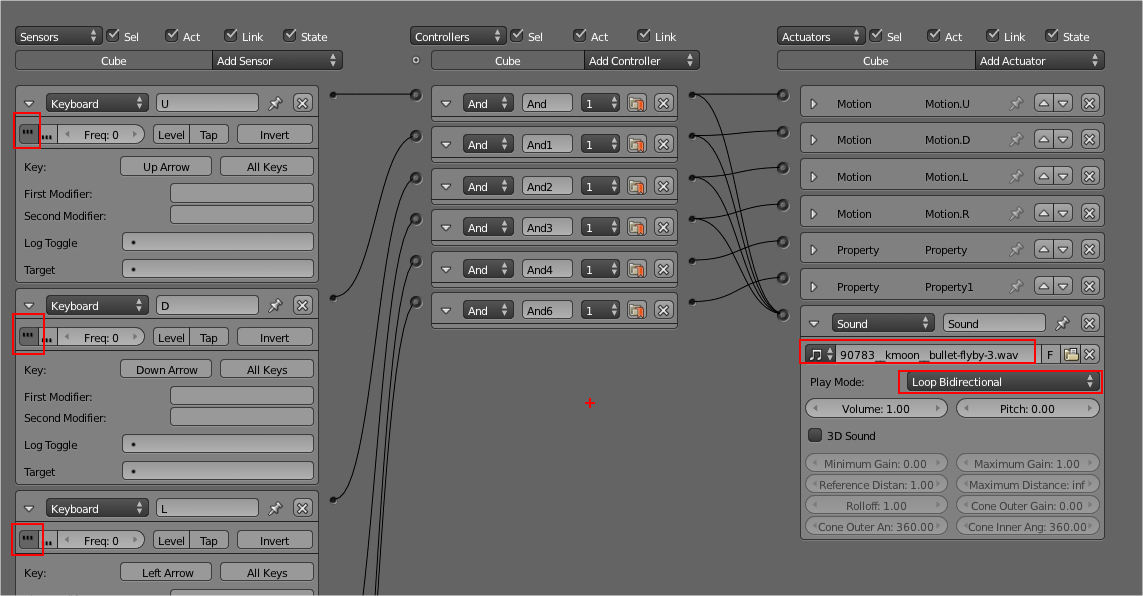1143x596 pixels.
Task: Pin the Sound actuator
Action: pyautogui.click(x=1063, y=323)
